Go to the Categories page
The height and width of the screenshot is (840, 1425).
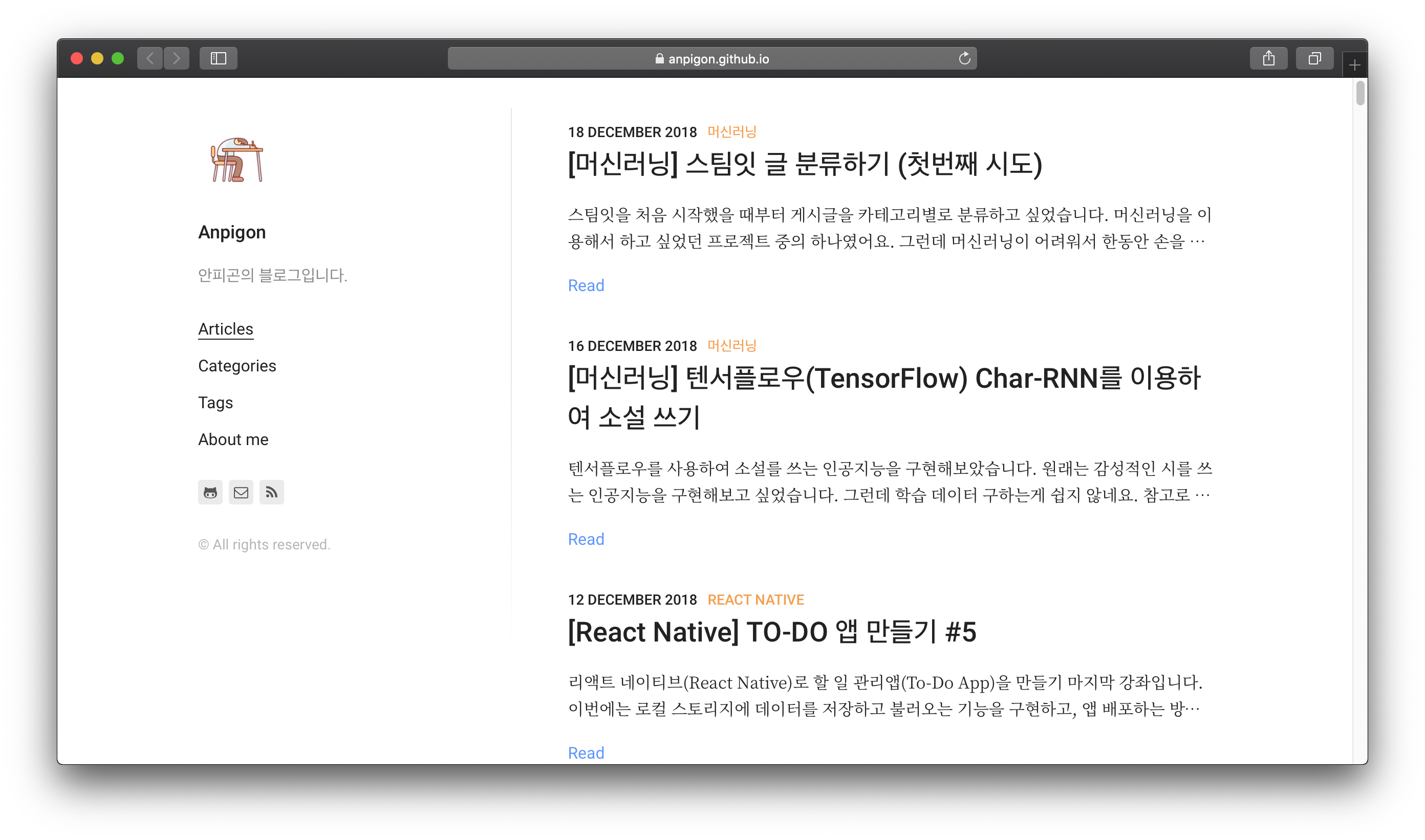(237, 366)
